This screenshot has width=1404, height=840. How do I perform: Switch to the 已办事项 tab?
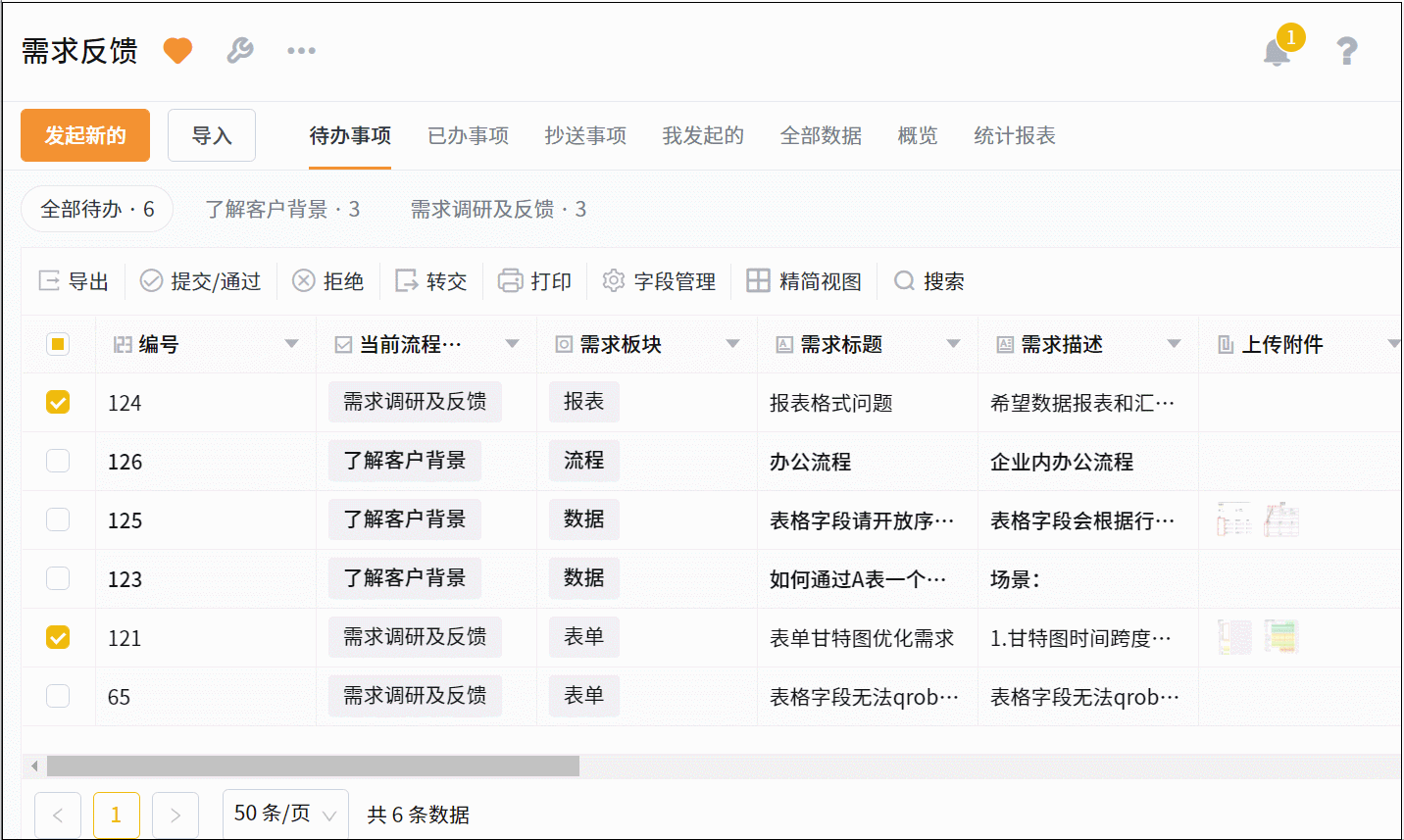click(x=468, y=135)
